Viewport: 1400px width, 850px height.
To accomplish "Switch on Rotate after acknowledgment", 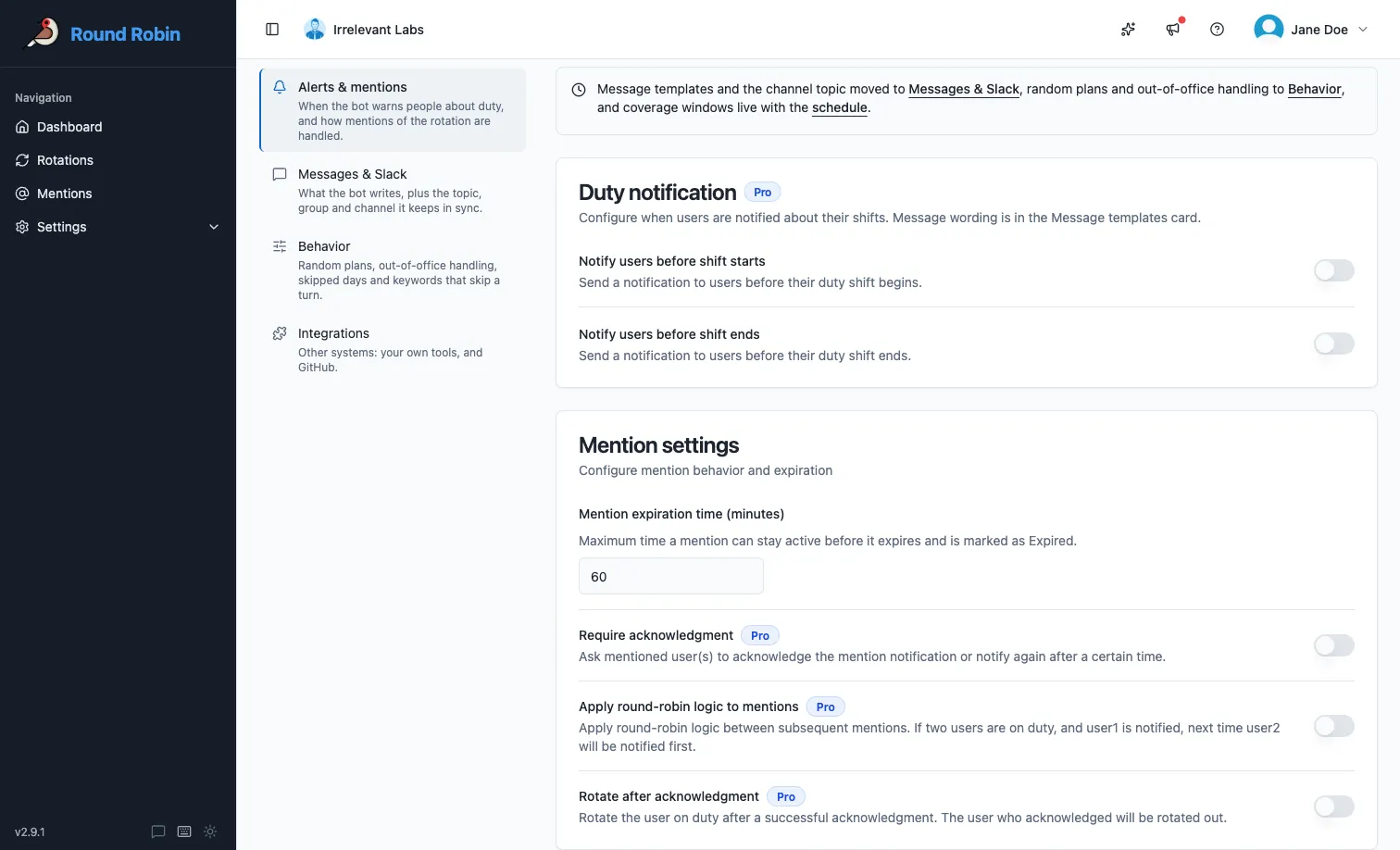I will (x=1334, y=806).
